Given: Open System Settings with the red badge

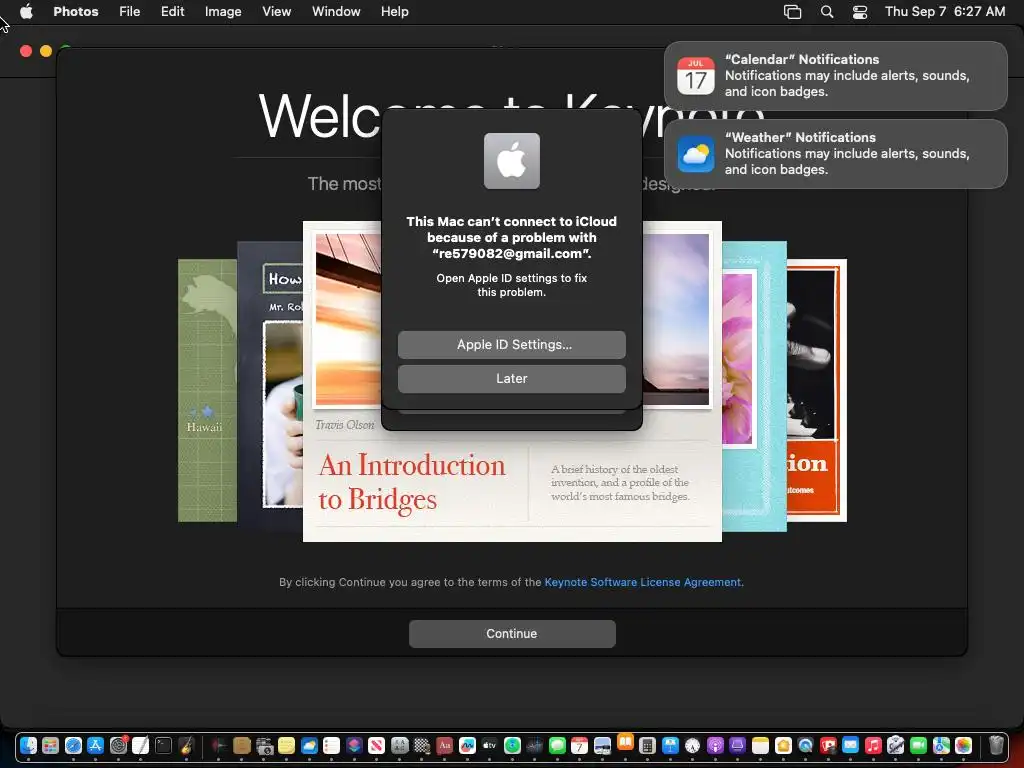Looking at the screenshot, I should (118, 745).
